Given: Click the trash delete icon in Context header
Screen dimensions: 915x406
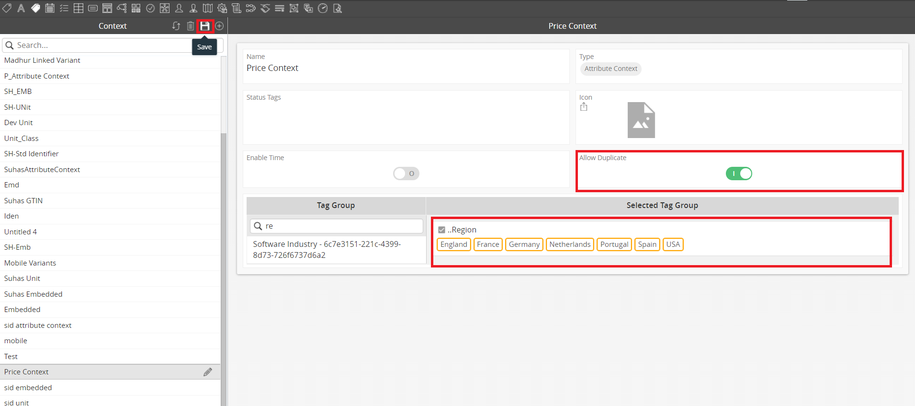Looking at the screenshot, I should [x=190, y=26].
